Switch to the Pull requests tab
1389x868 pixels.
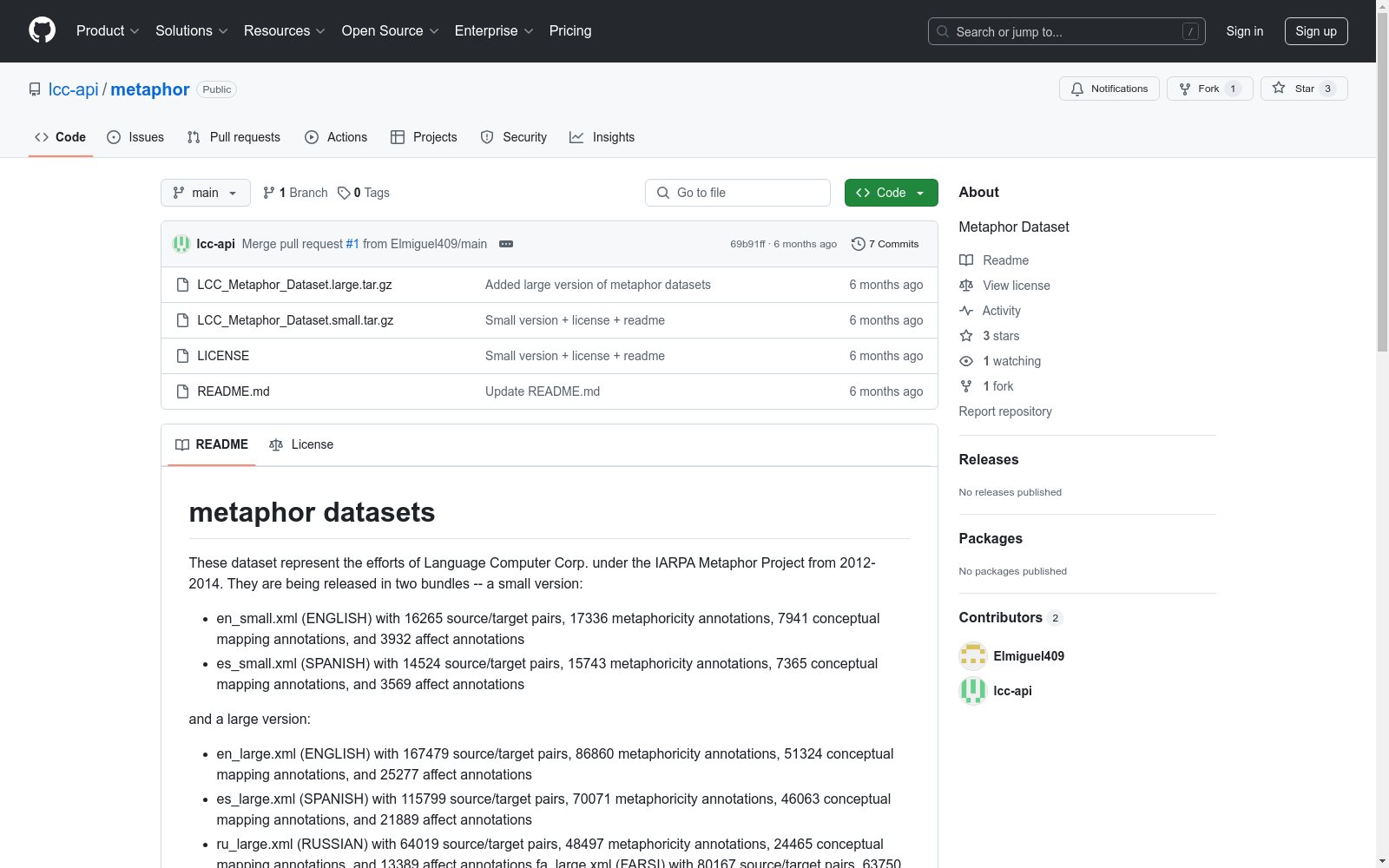[234, 137]
